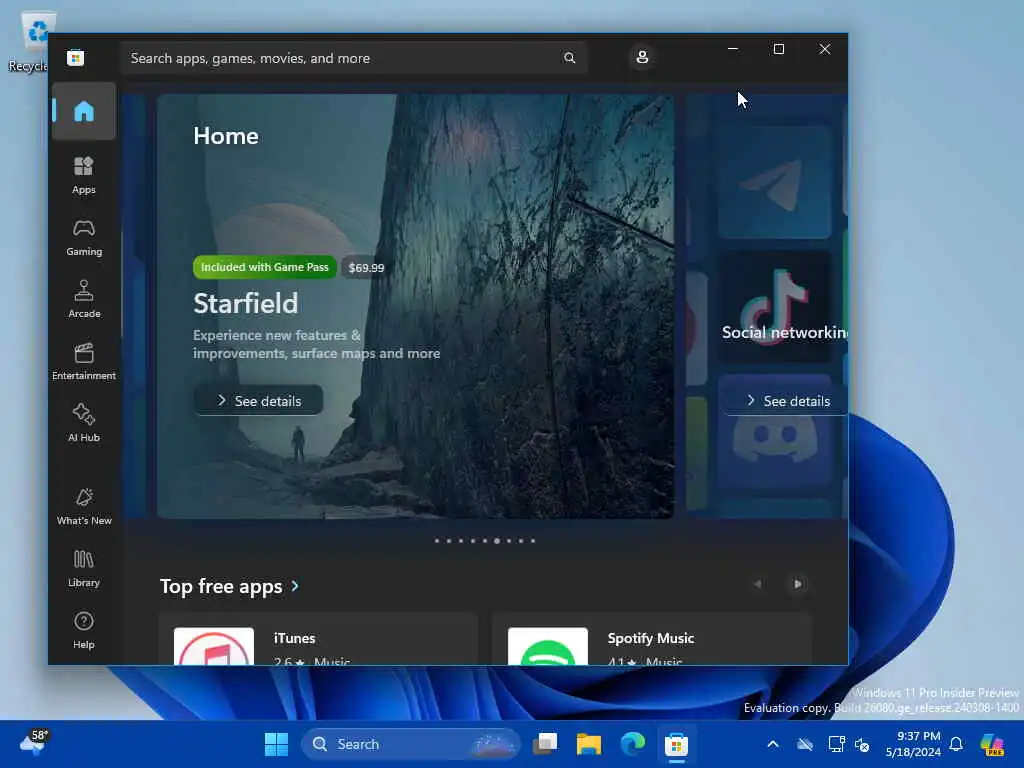
Task: Show next top free apps
Action: coord(798,584)
